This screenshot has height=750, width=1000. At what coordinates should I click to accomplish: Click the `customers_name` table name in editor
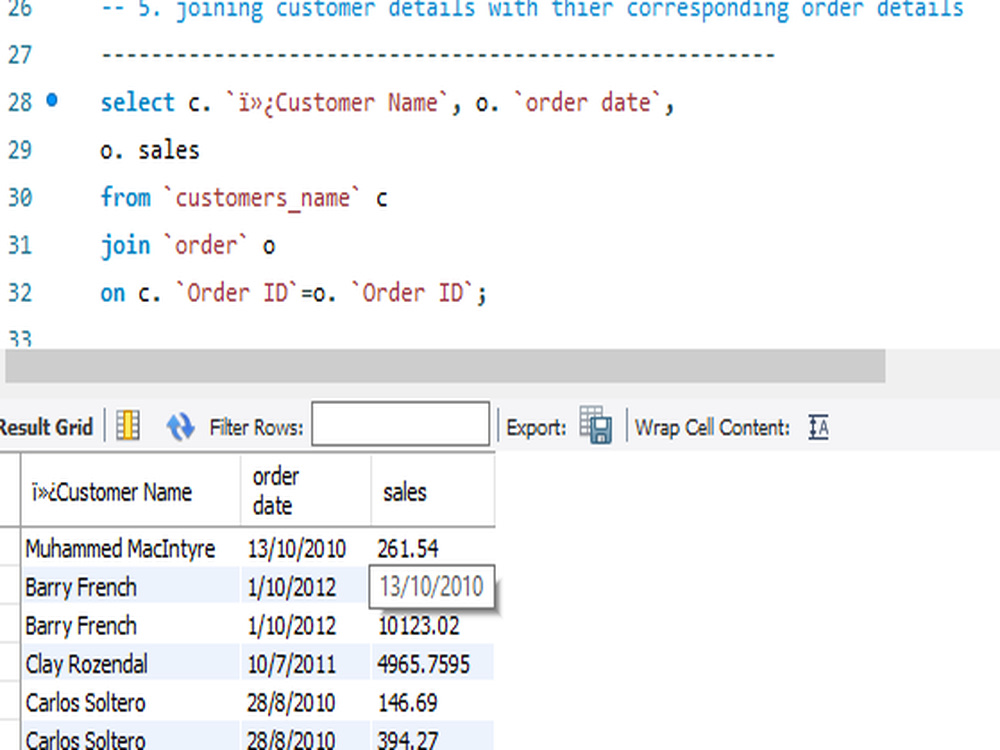point(262,198)
